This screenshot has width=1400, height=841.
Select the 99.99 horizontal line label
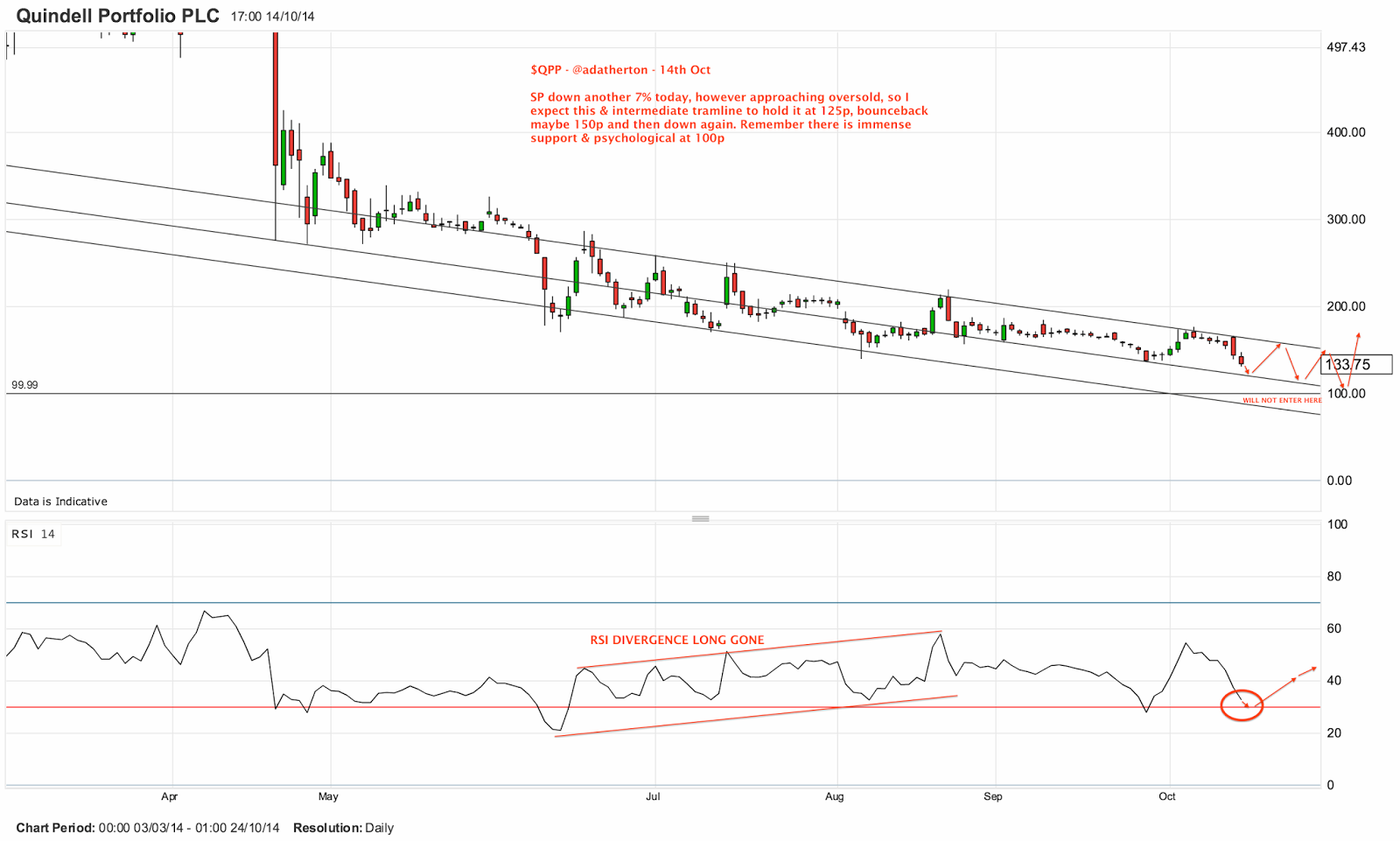click(x=24, y=385)
